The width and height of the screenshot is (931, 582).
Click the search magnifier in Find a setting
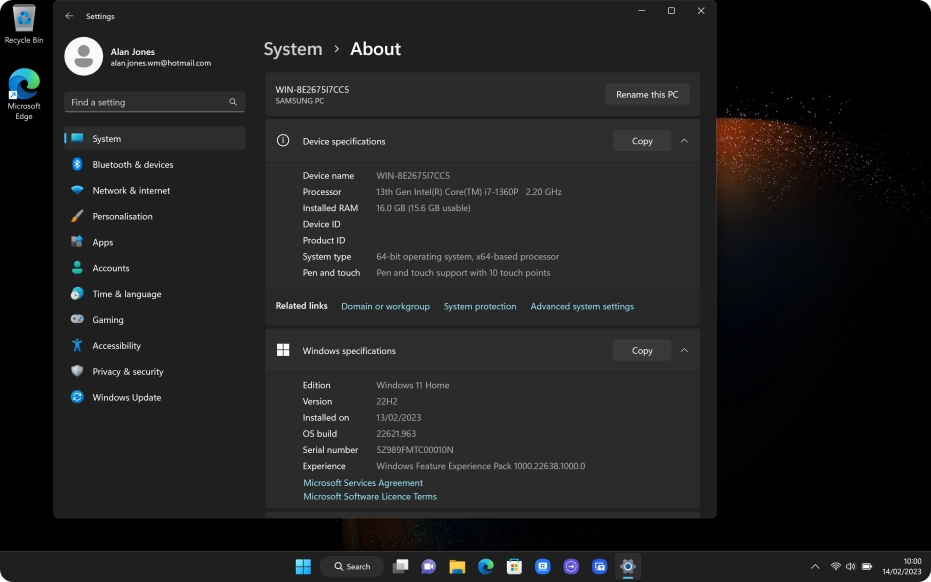click(232, 102)
